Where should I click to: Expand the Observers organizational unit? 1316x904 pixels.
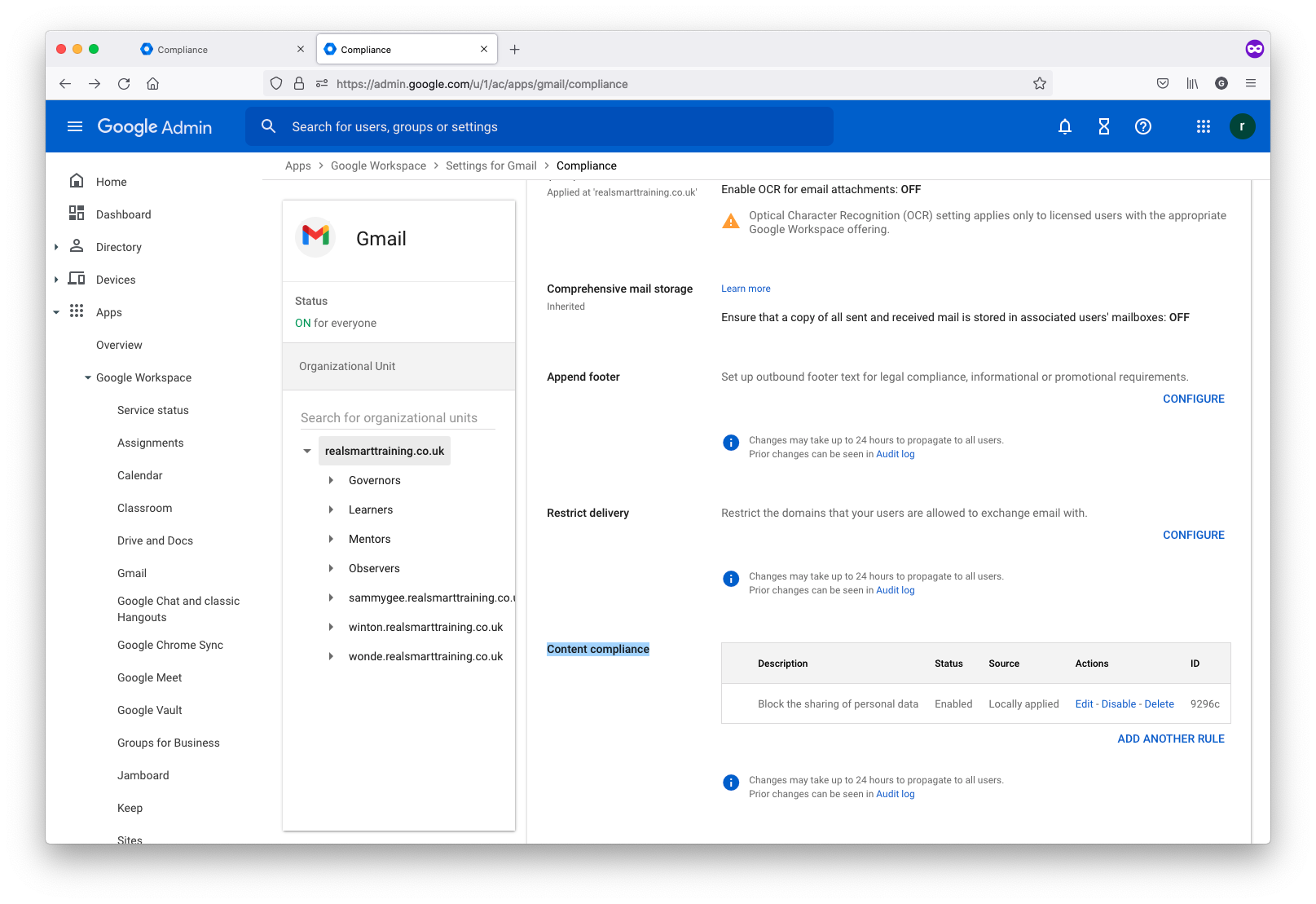(331, 568)
